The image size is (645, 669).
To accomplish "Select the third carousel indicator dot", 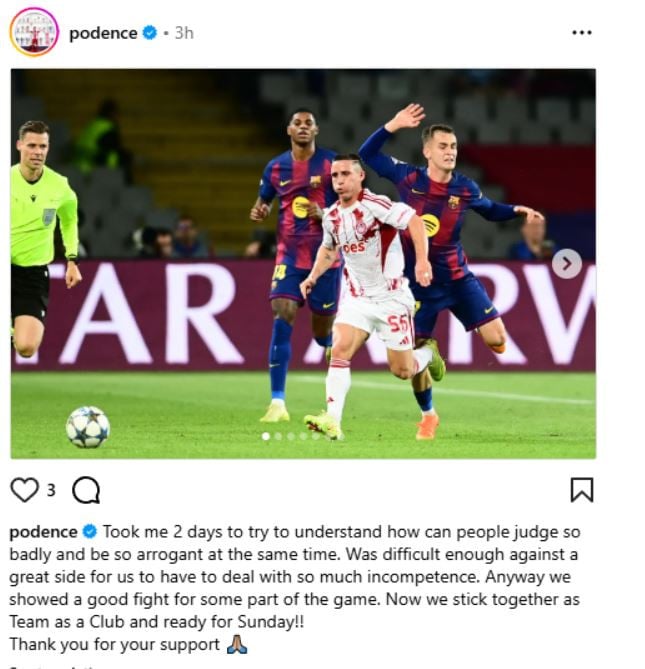I will [x=291, y=436].
